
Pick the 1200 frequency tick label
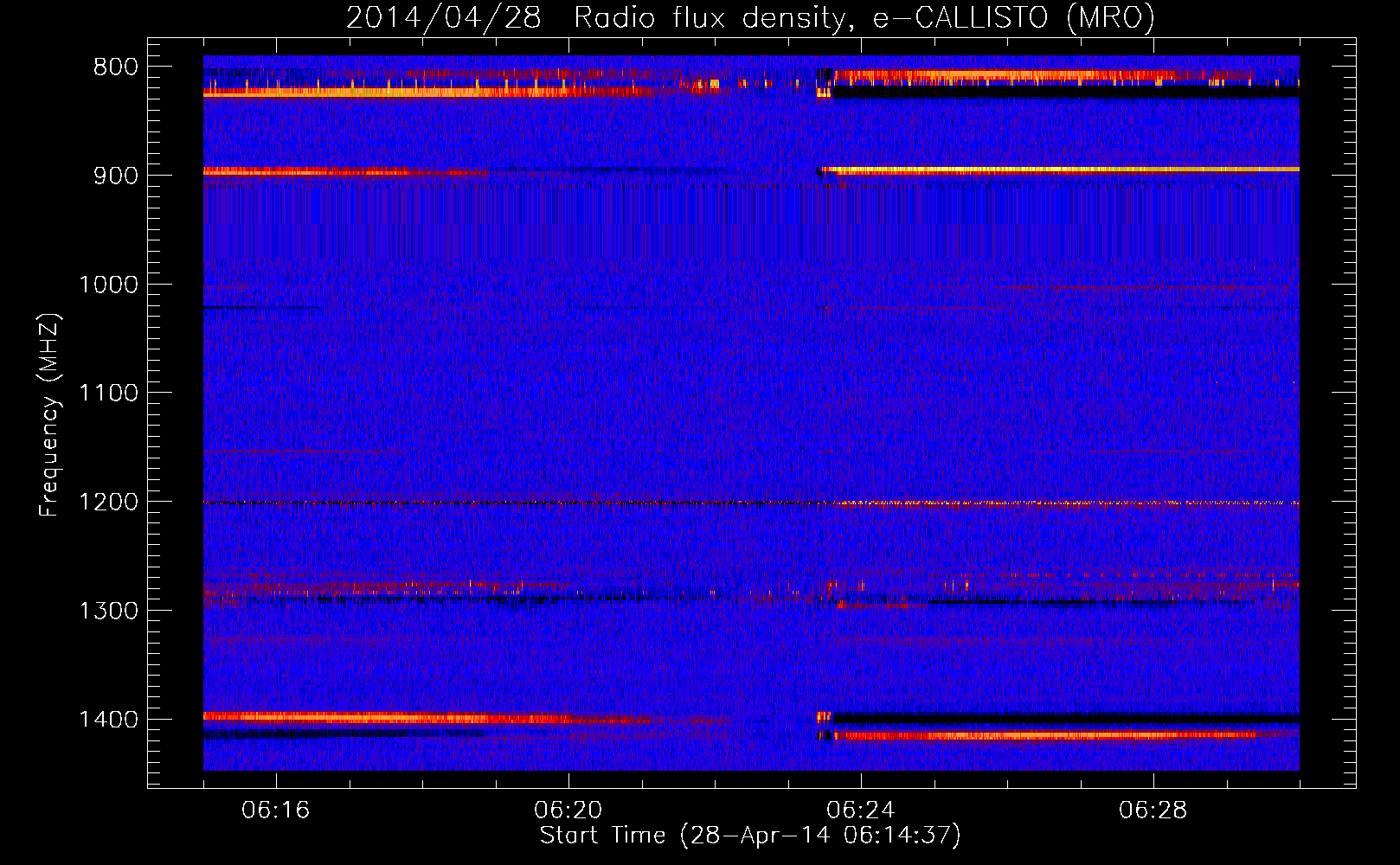tap(108, 503)
